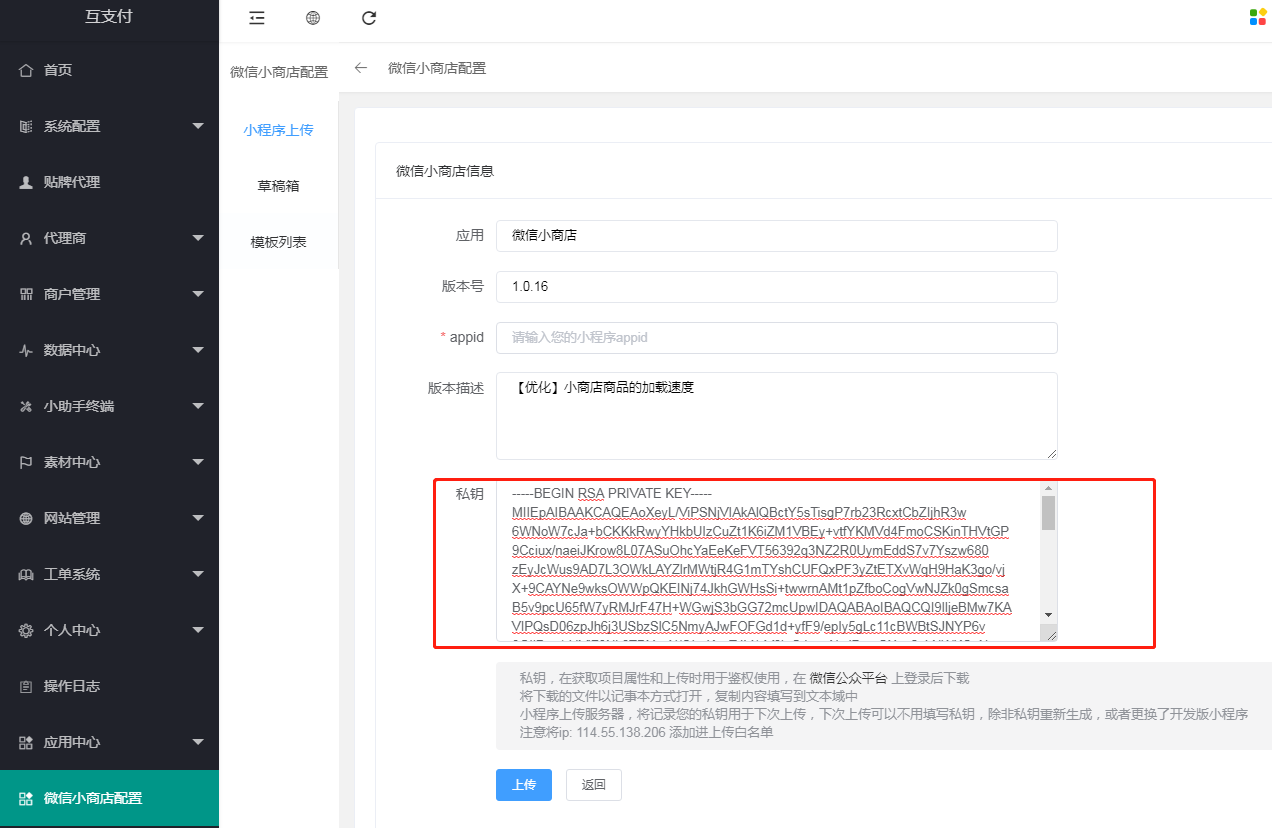Expand the 商户管理 menu arrow
1272x828 pixels.
[x=198, y=294]
